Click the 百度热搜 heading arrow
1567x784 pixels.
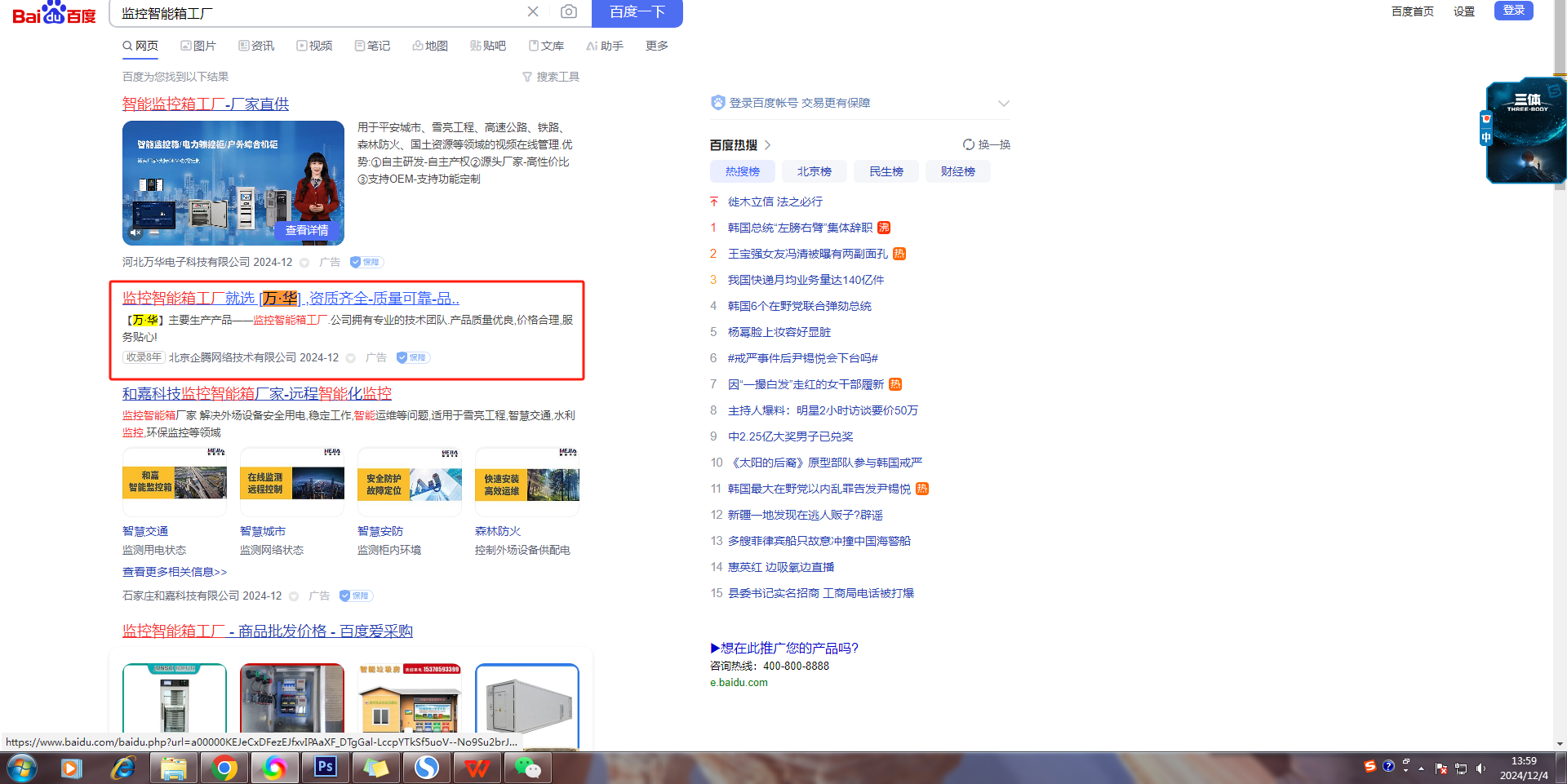768,144
